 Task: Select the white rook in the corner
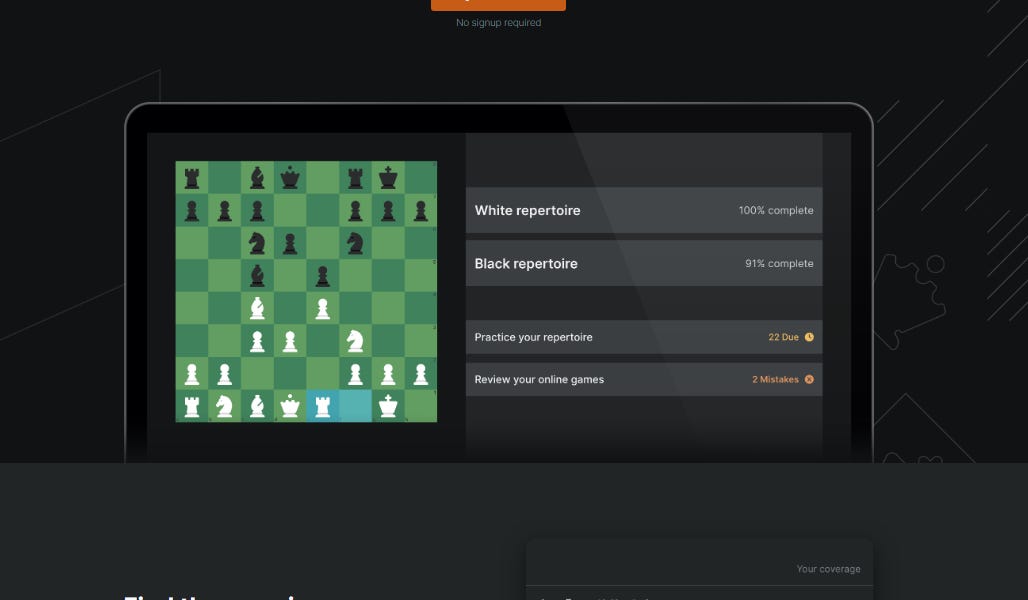click(x=190, y=407)
